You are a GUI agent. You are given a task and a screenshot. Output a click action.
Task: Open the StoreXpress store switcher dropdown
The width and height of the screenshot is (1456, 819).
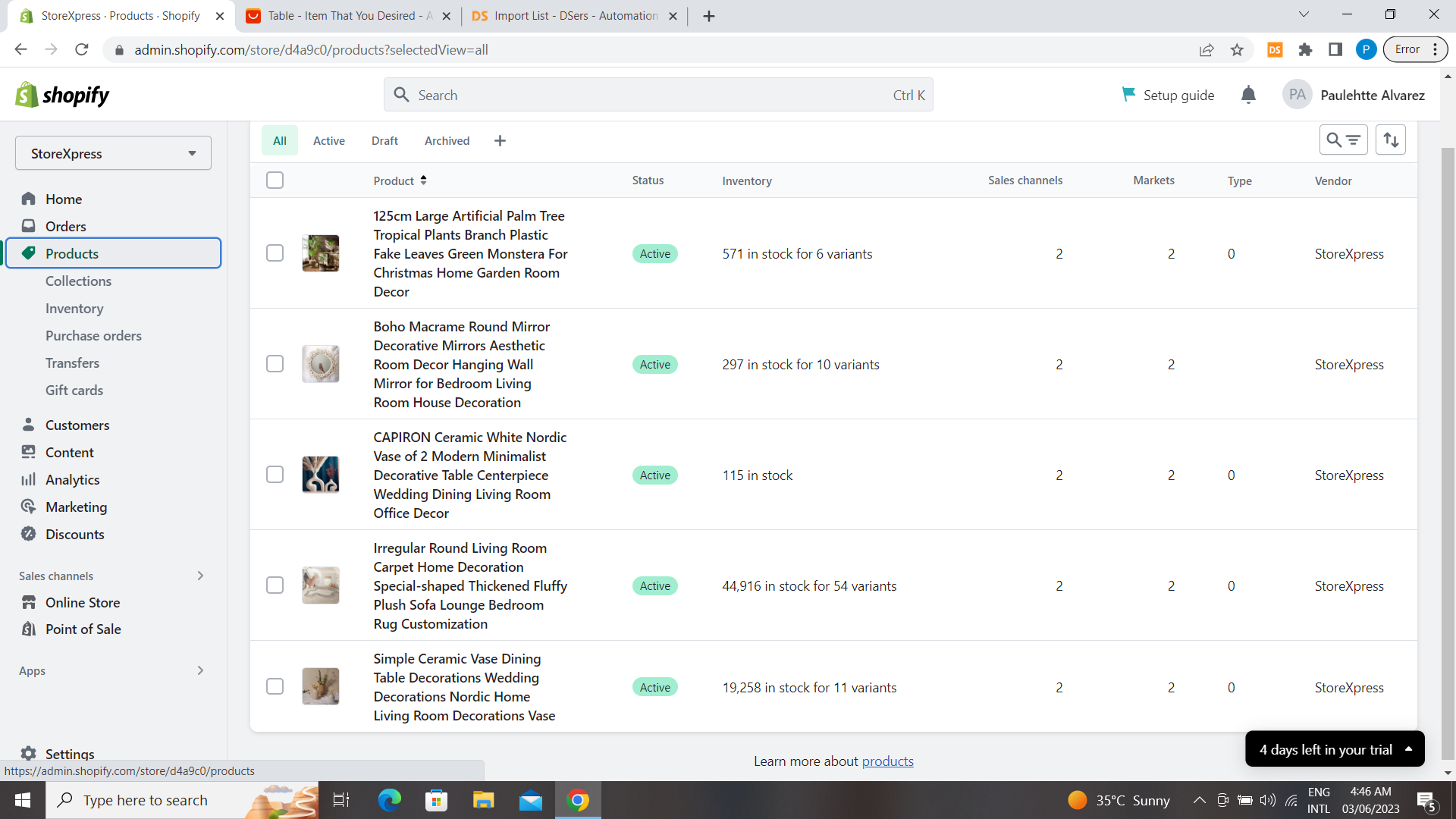coord(113,153)
